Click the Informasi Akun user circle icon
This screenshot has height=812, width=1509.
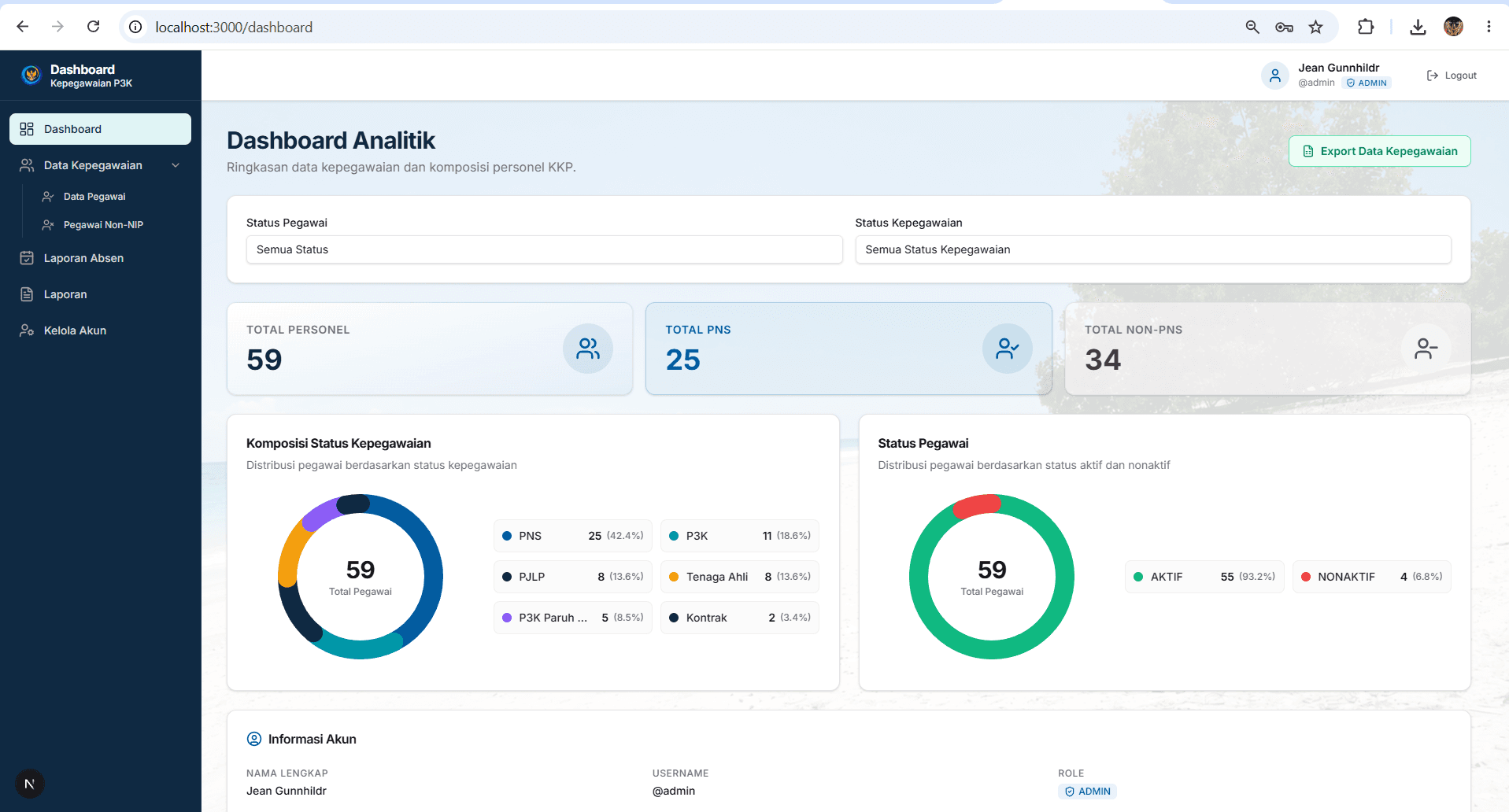pyautogui.click(x=254, y=739)
